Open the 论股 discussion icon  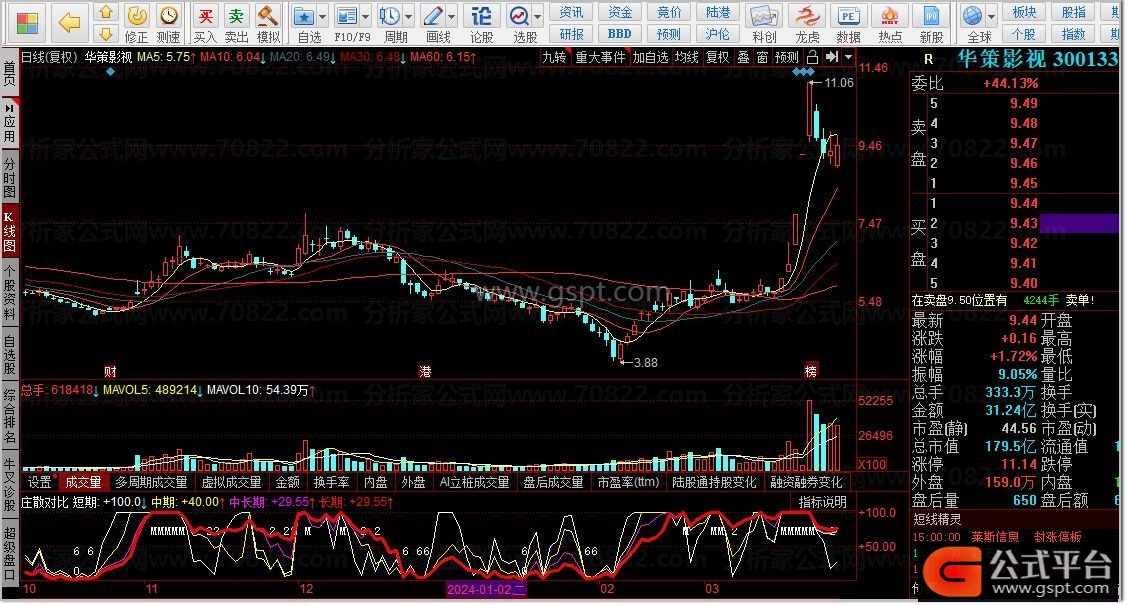(x=481, y=16)
